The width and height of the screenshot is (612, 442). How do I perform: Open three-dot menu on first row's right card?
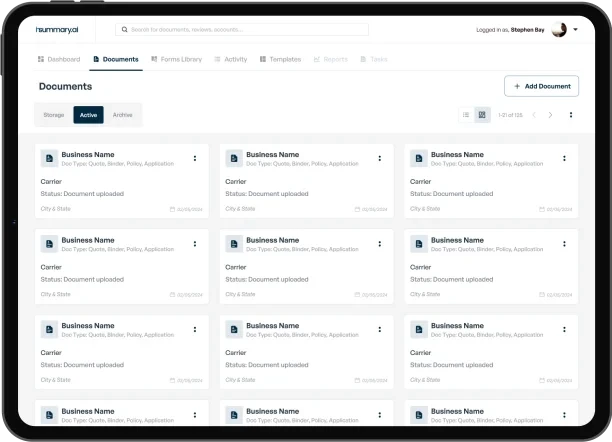[564, 158]
